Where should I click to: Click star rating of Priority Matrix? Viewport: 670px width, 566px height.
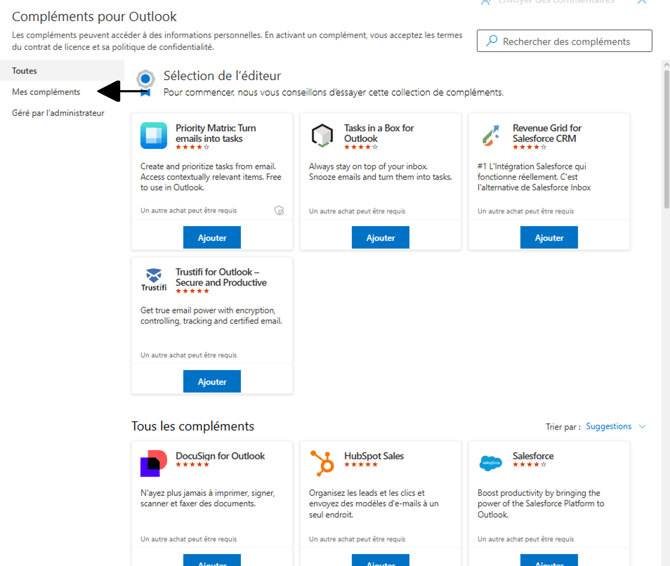(x=192, y=147)
